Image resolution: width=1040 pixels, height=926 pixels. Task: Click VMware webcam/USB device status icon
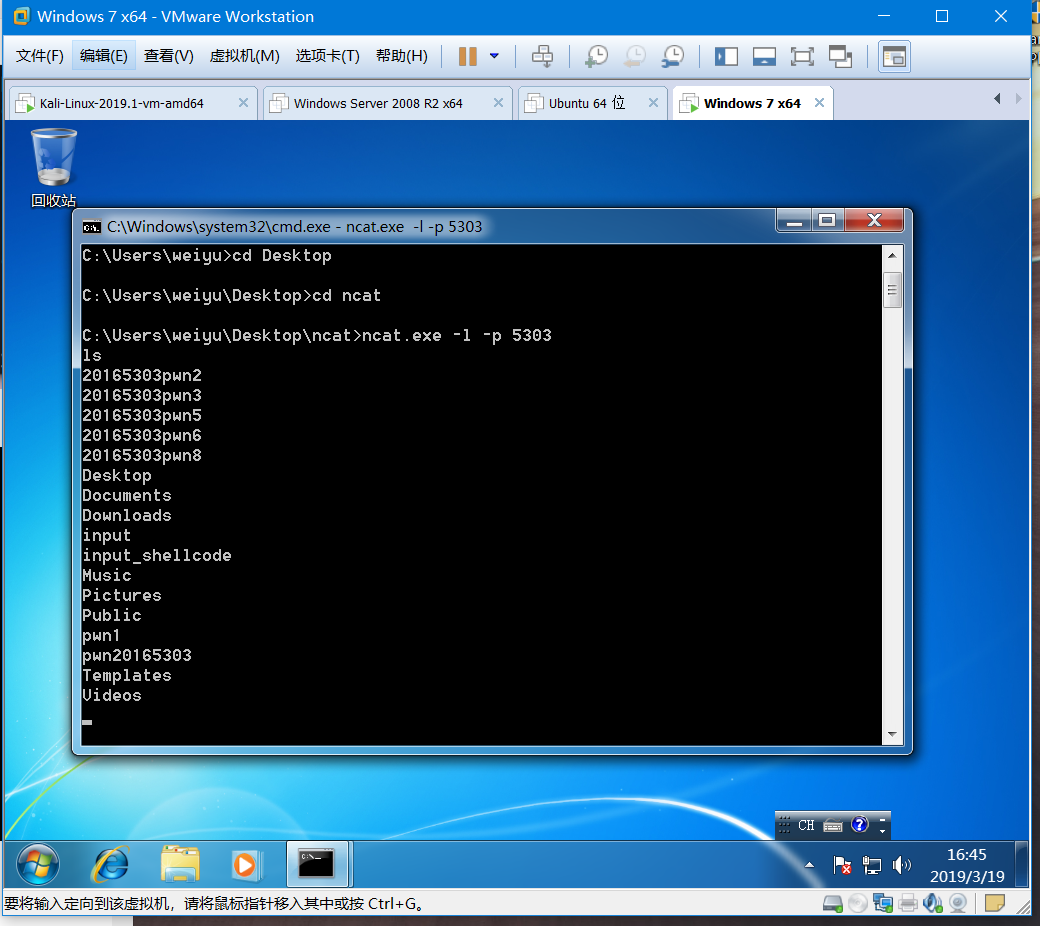pos(958,903)
